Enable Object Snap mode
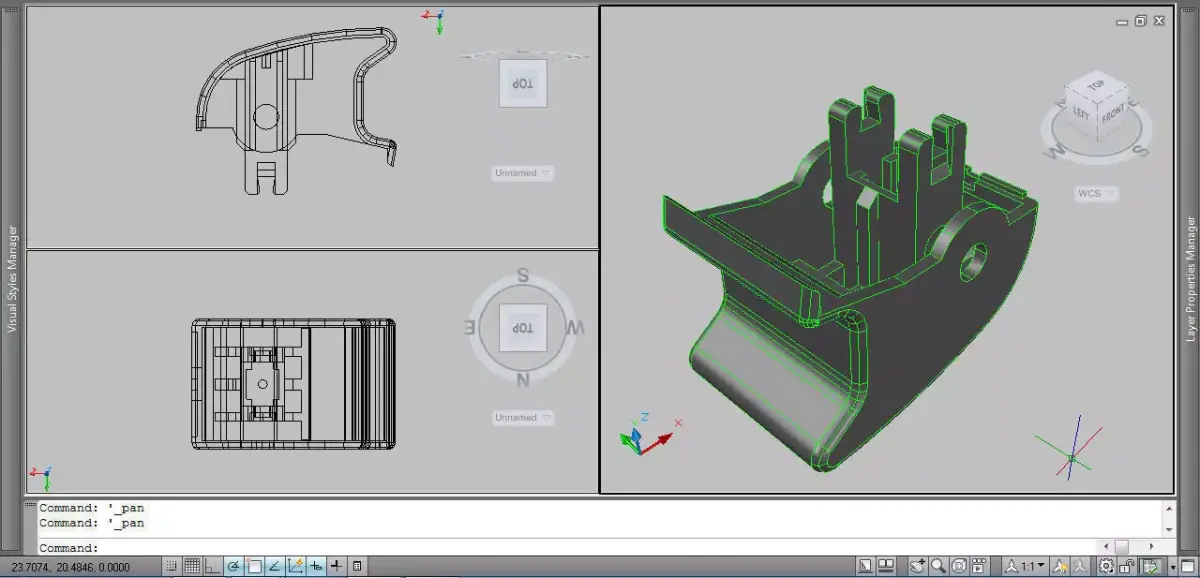The width and height of the screenshot is (1200, 578). point(255,565)
